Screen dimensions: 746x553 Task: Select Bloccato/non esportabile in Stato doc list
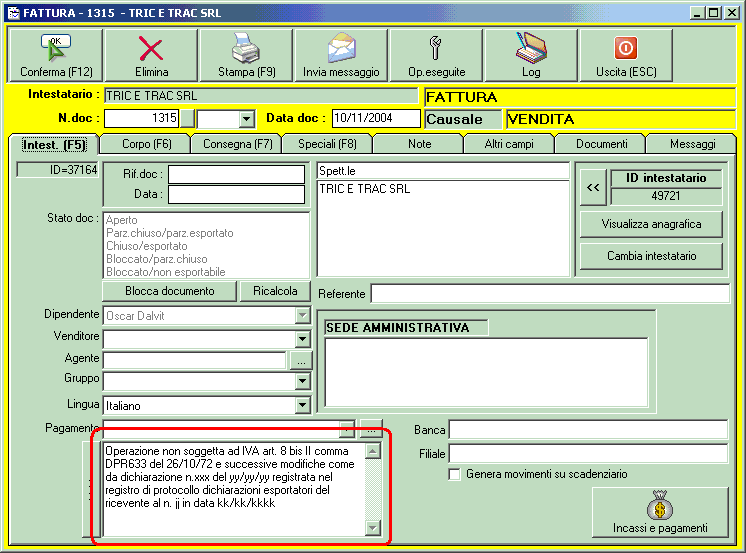[166, 272]
